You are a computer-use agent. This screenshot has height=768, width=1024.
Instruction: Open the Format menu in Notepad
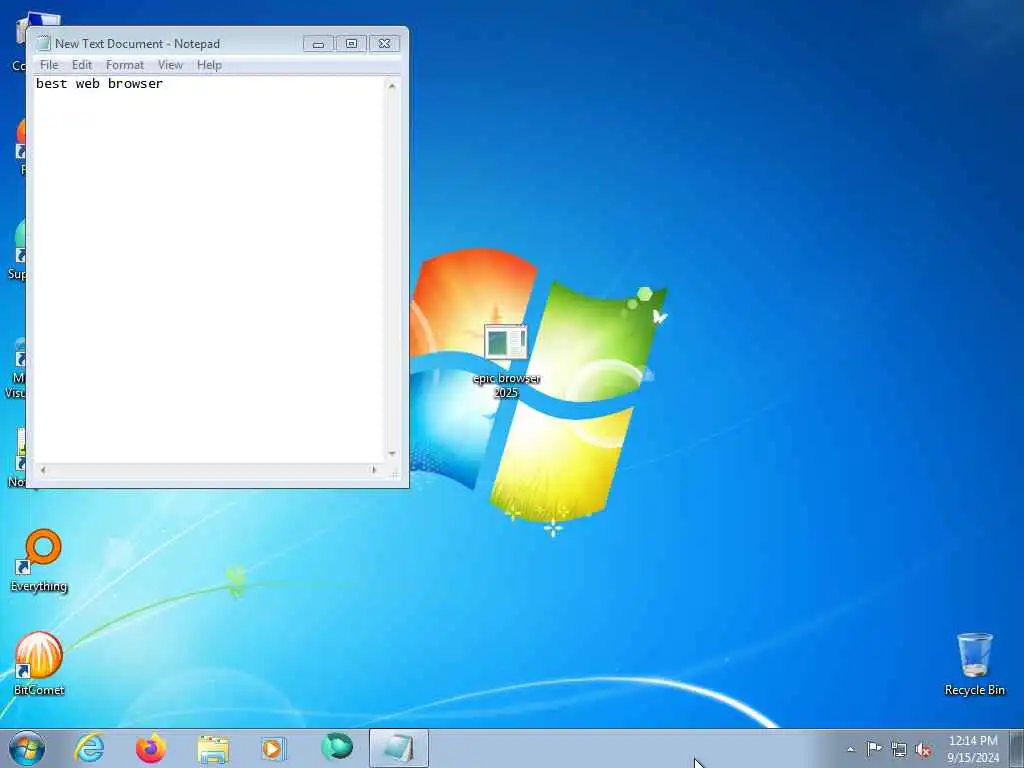pos(125,65)
